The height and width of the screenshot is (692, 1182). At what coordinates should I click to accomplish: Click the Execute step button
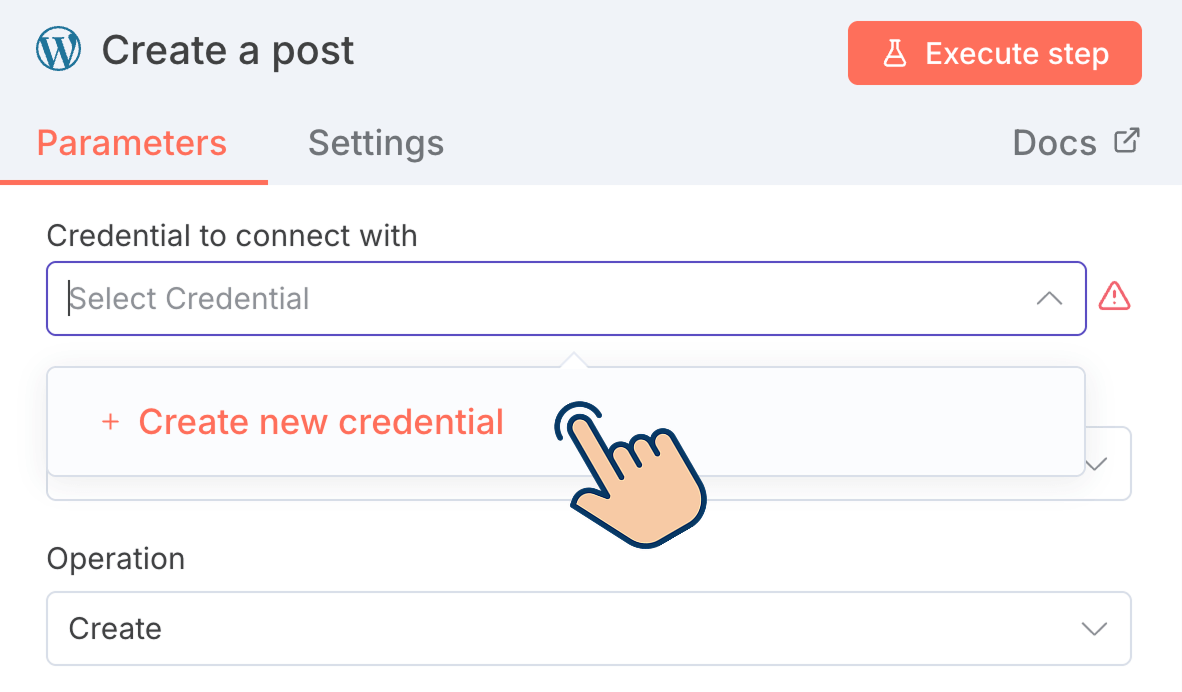[994, 53]
